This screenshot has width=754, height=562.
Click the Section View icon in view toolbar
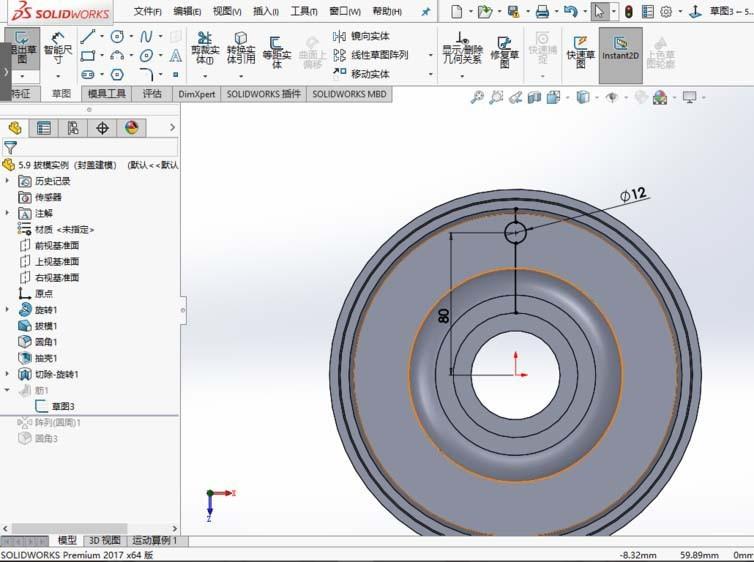[534, 98]
